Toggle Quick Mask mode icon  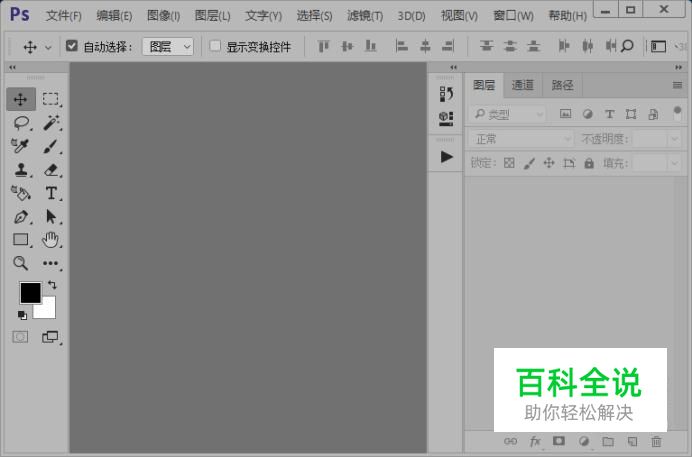coord(20,337)
